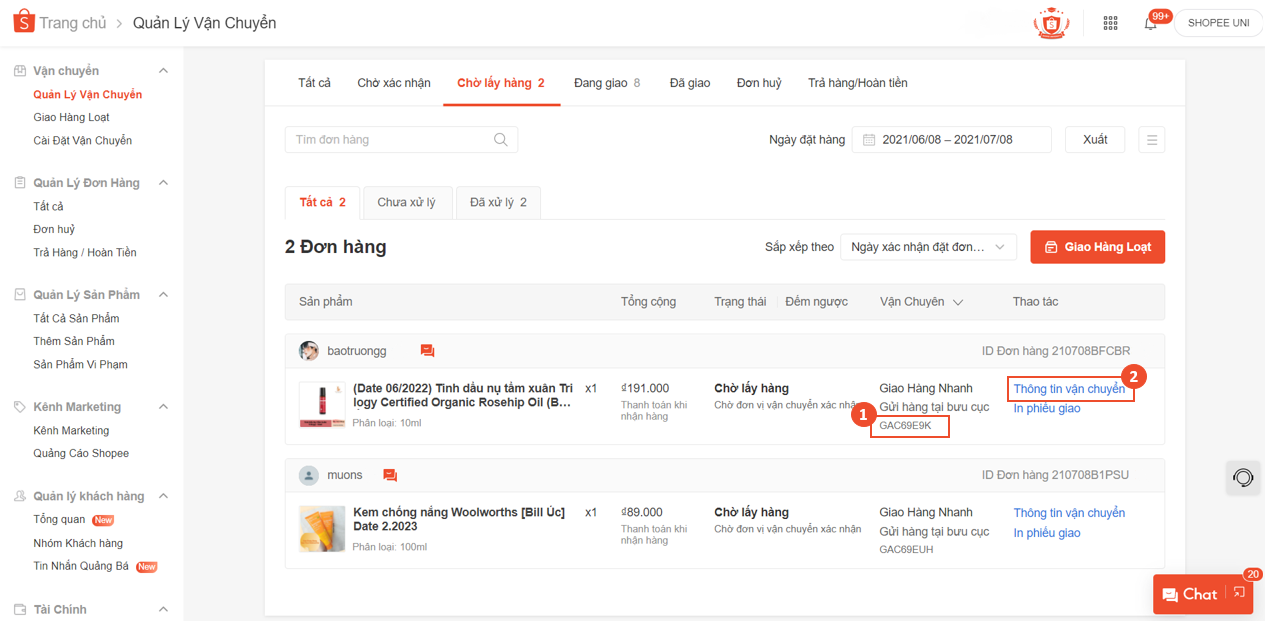Collapse the Vận chuyển sidebar section

(164, 71)
